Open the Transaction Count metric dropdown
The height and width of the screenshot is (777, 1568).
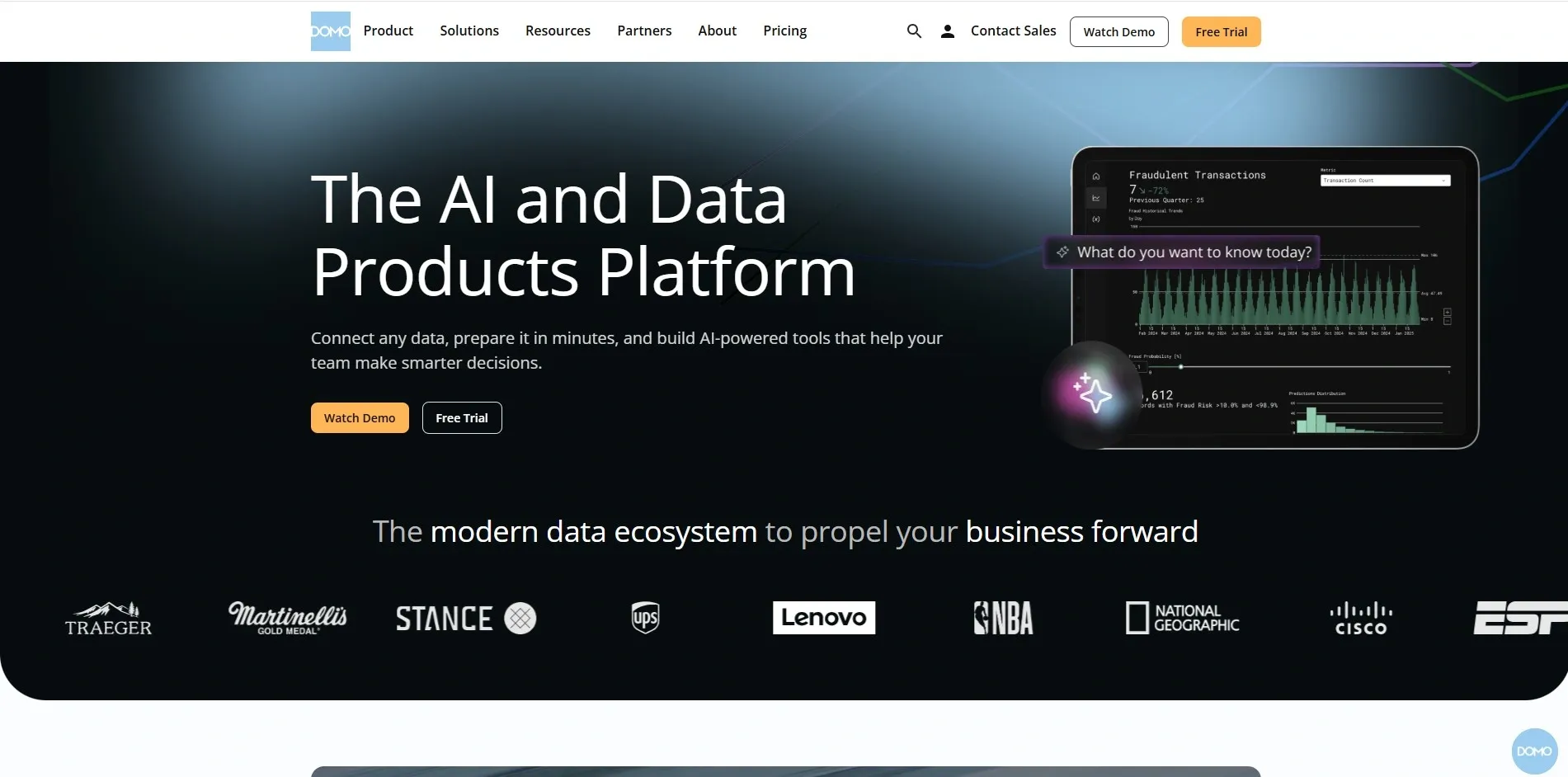(1385, 180)
